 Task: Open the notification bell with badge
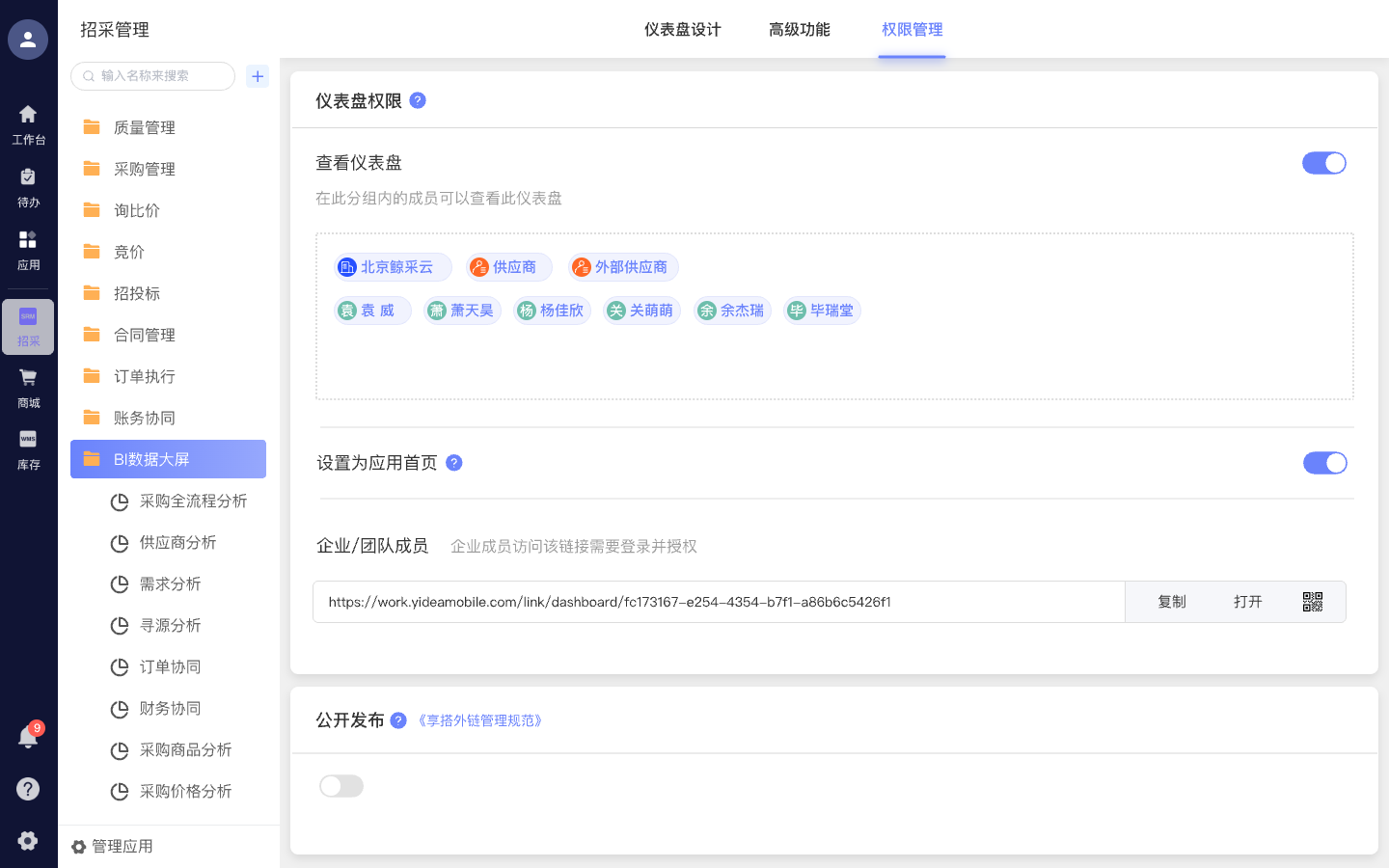(x=28, y=736)
